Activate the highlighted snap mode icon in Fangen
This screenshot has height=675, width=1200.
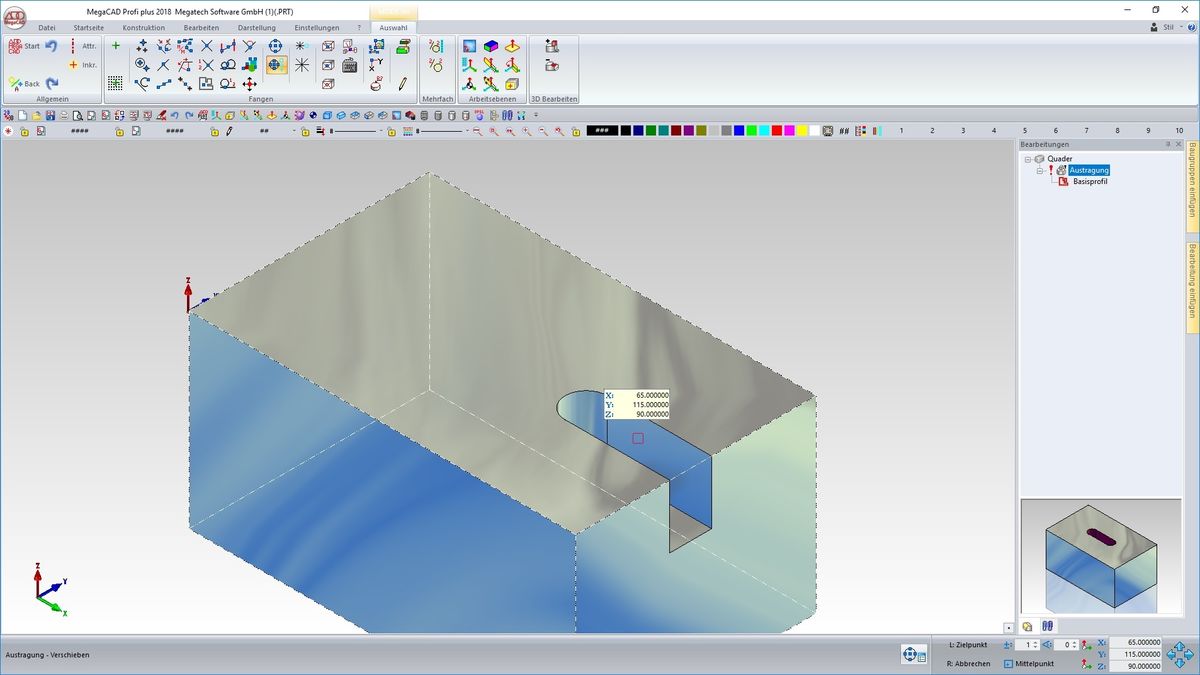pos(277,65)
